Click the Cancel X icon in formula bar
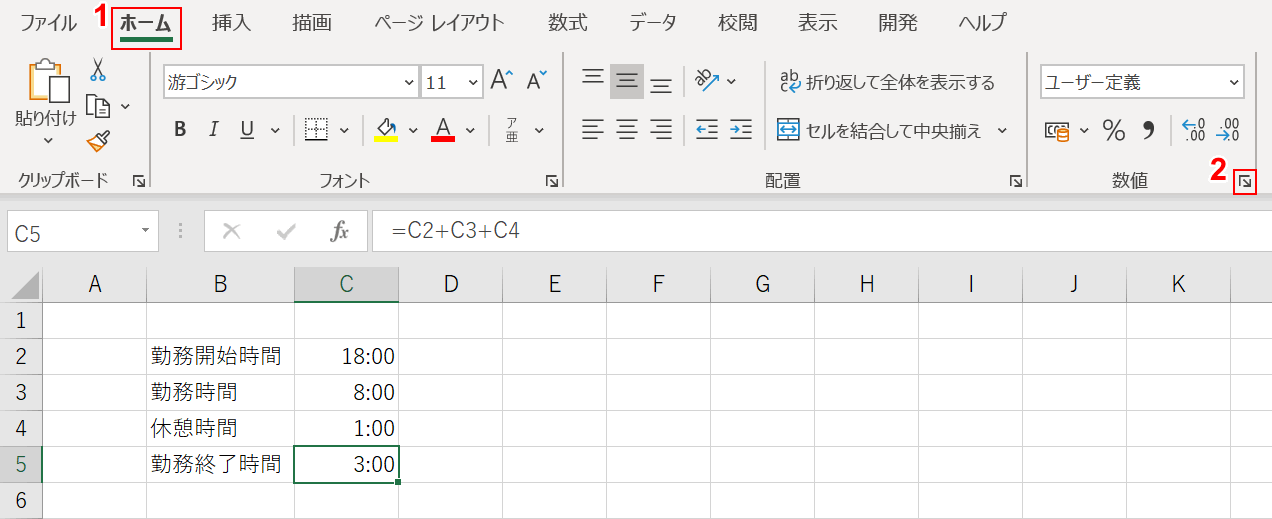The height and width of the screenshot is (519, 1272). coord(231,232)
